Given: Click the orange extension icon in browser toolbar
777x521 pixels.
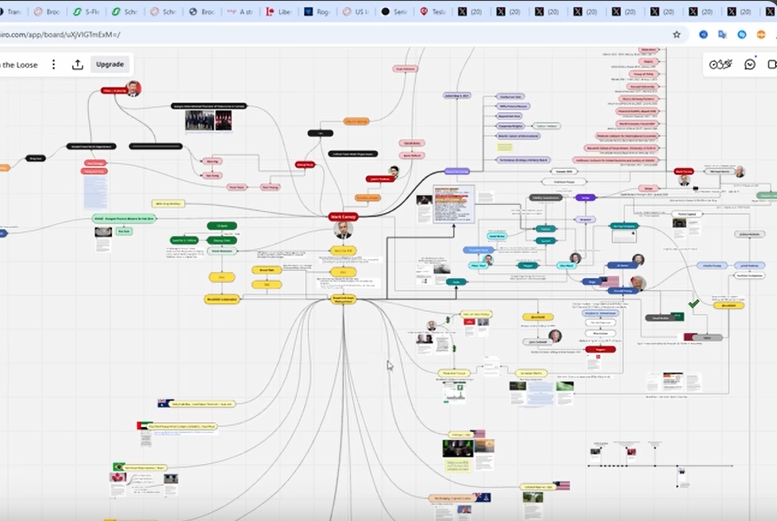Looking at the screenshot, I should click(761, 34).
